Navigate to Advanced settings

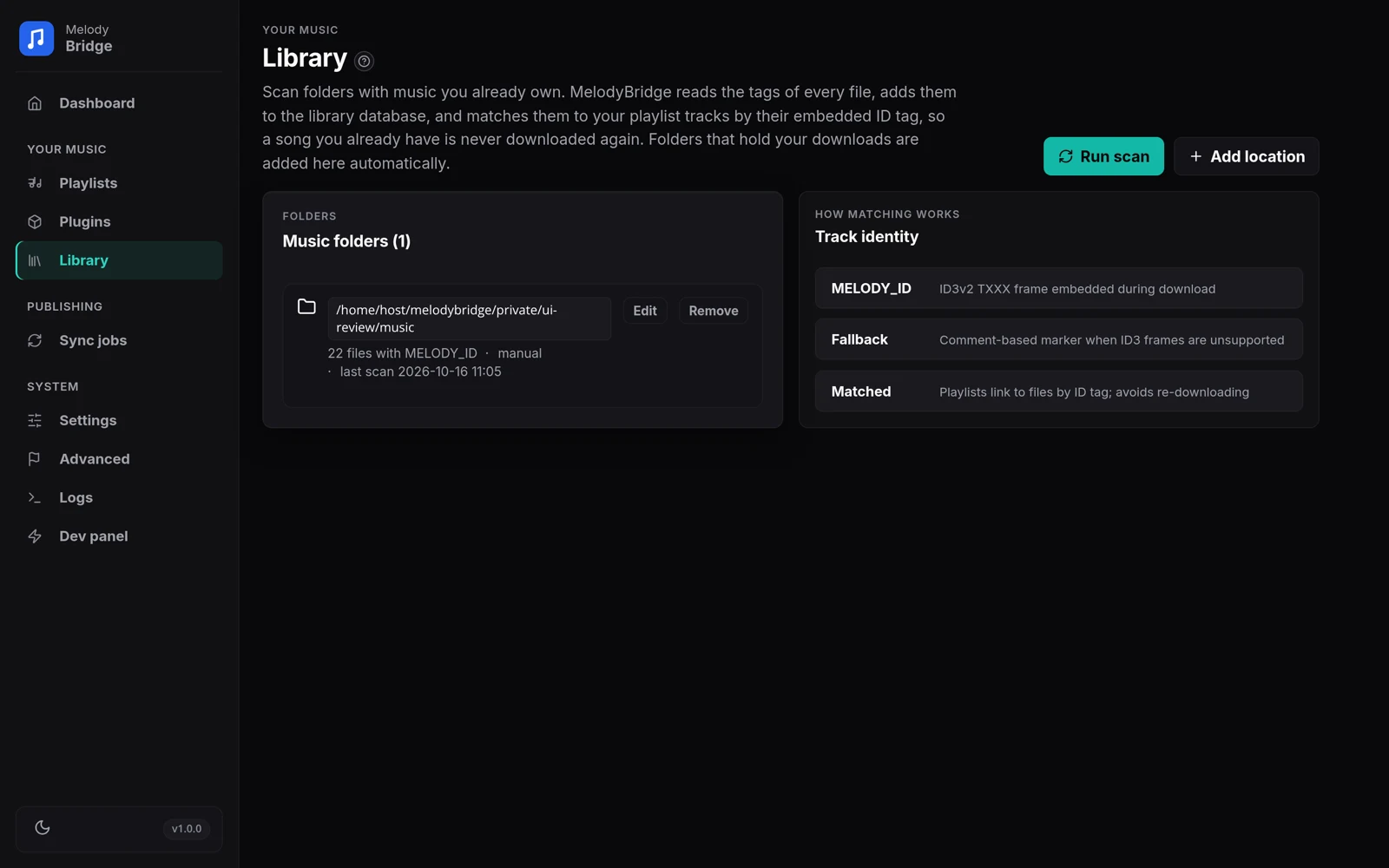tap(119, 459)
